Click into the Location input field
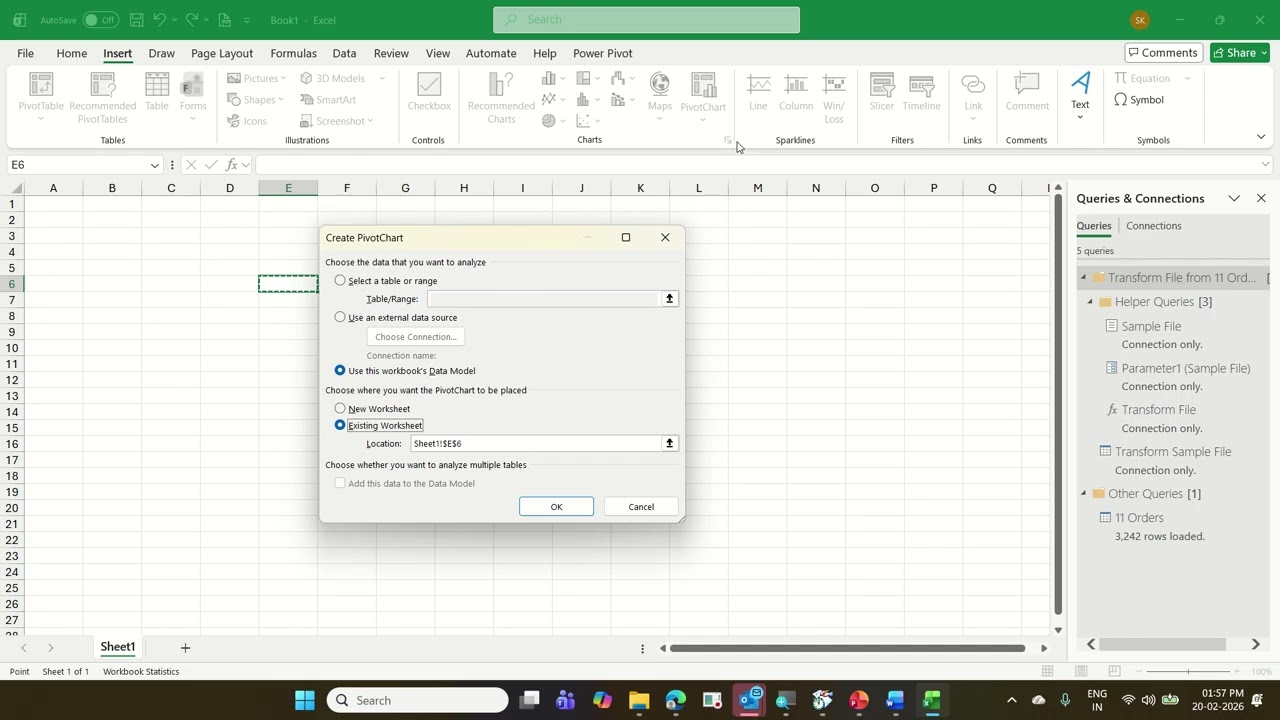The image size is (1280, 720). [x=535, y=443]
